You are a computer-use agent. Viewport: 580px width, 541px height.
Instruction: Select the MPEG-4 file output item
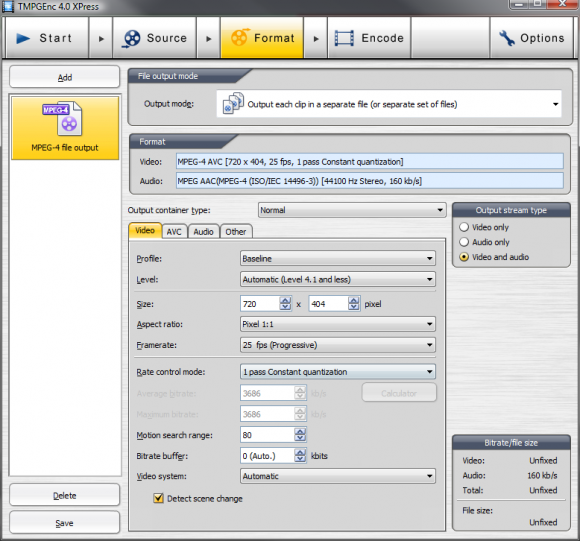pyautogui.click(x=65, y=128)
